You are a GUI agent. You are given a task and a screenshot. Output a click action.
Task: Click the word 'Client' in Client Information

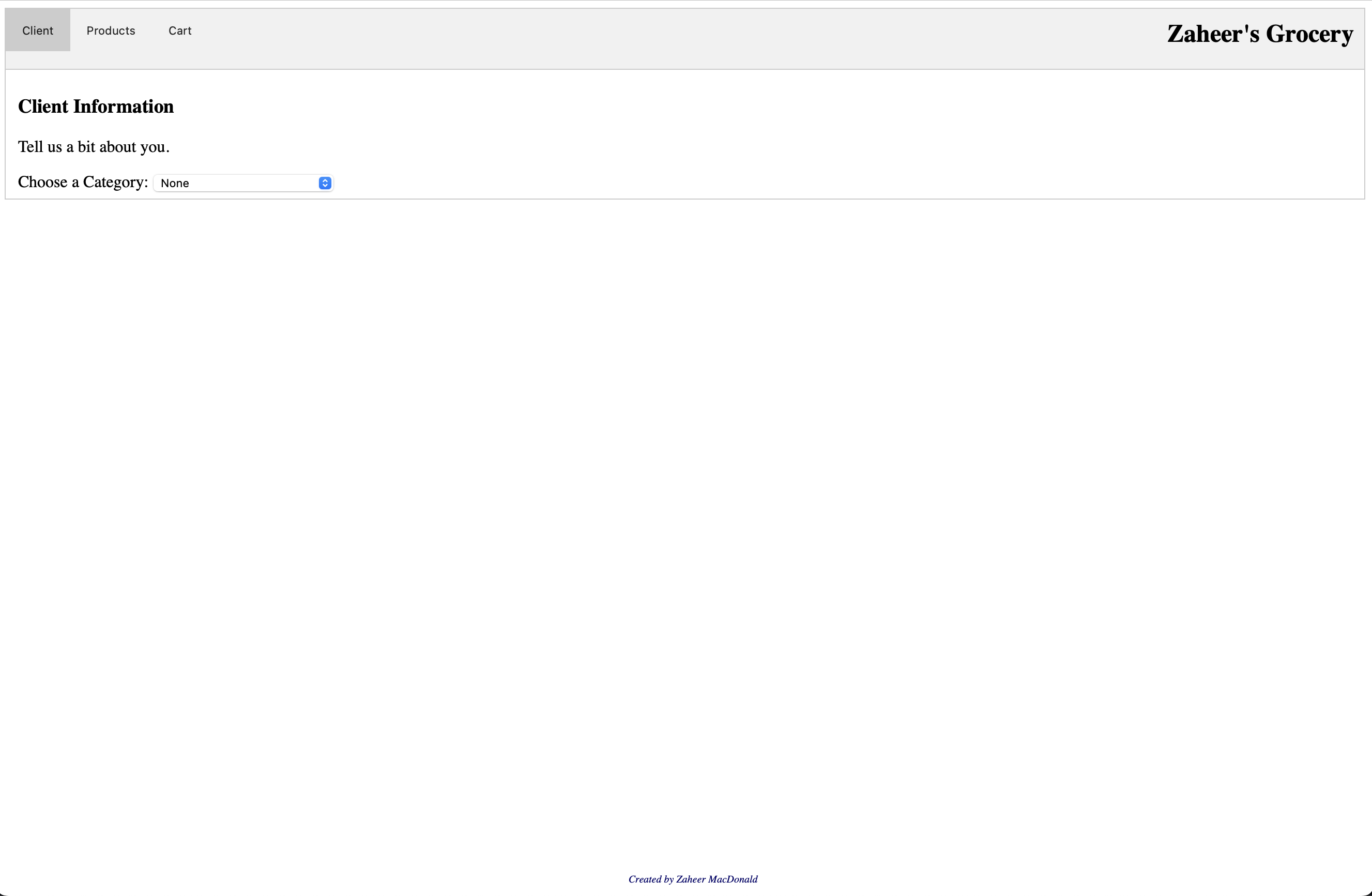click(x=43, y=107)
